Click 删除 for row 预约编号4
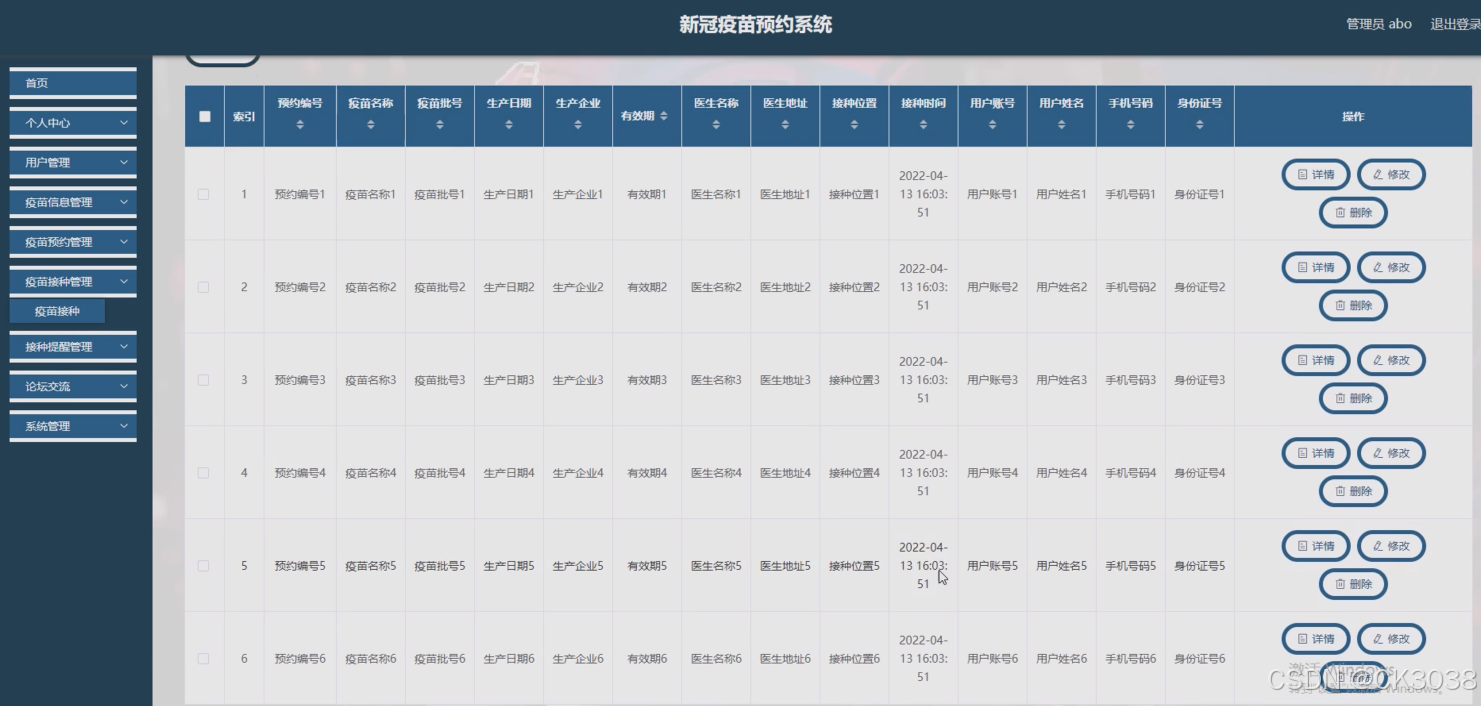The height and width of the screenshot is (706, 1481). (1353, 492)
